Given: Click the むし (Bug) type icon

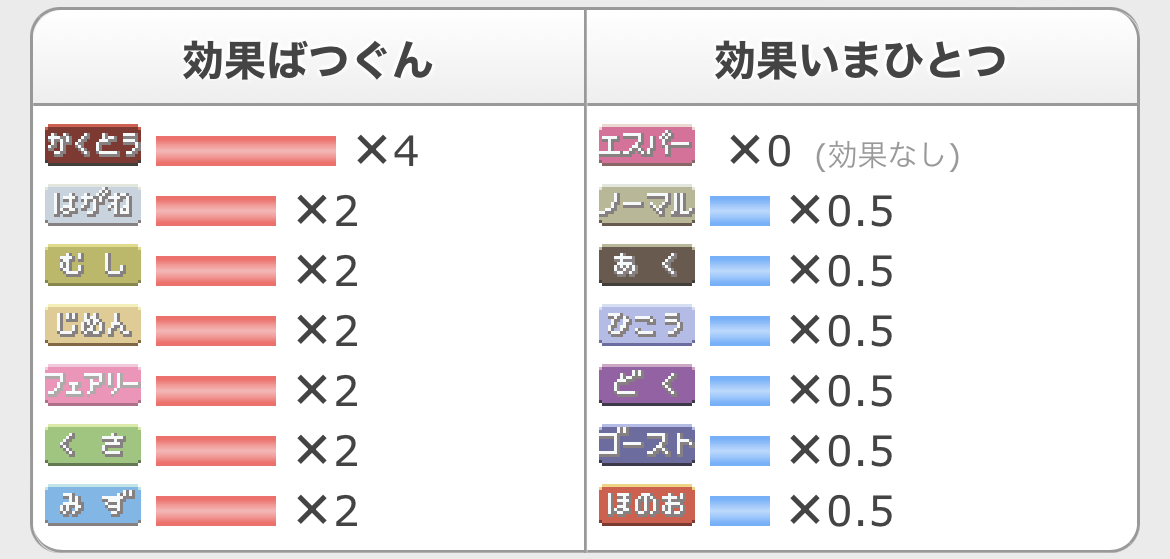Looking at the screenshot, I should pyautogui.click(x=93, y=265).
